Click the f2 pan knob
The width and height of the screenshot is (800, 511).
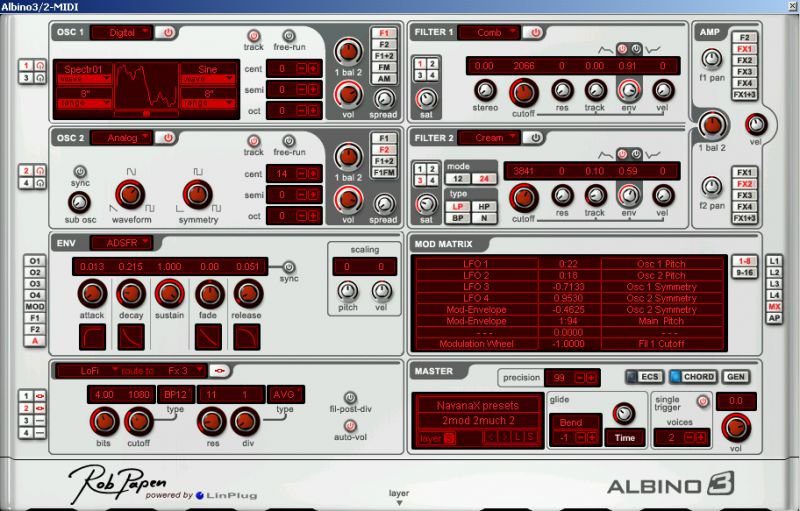pos(712,187)
